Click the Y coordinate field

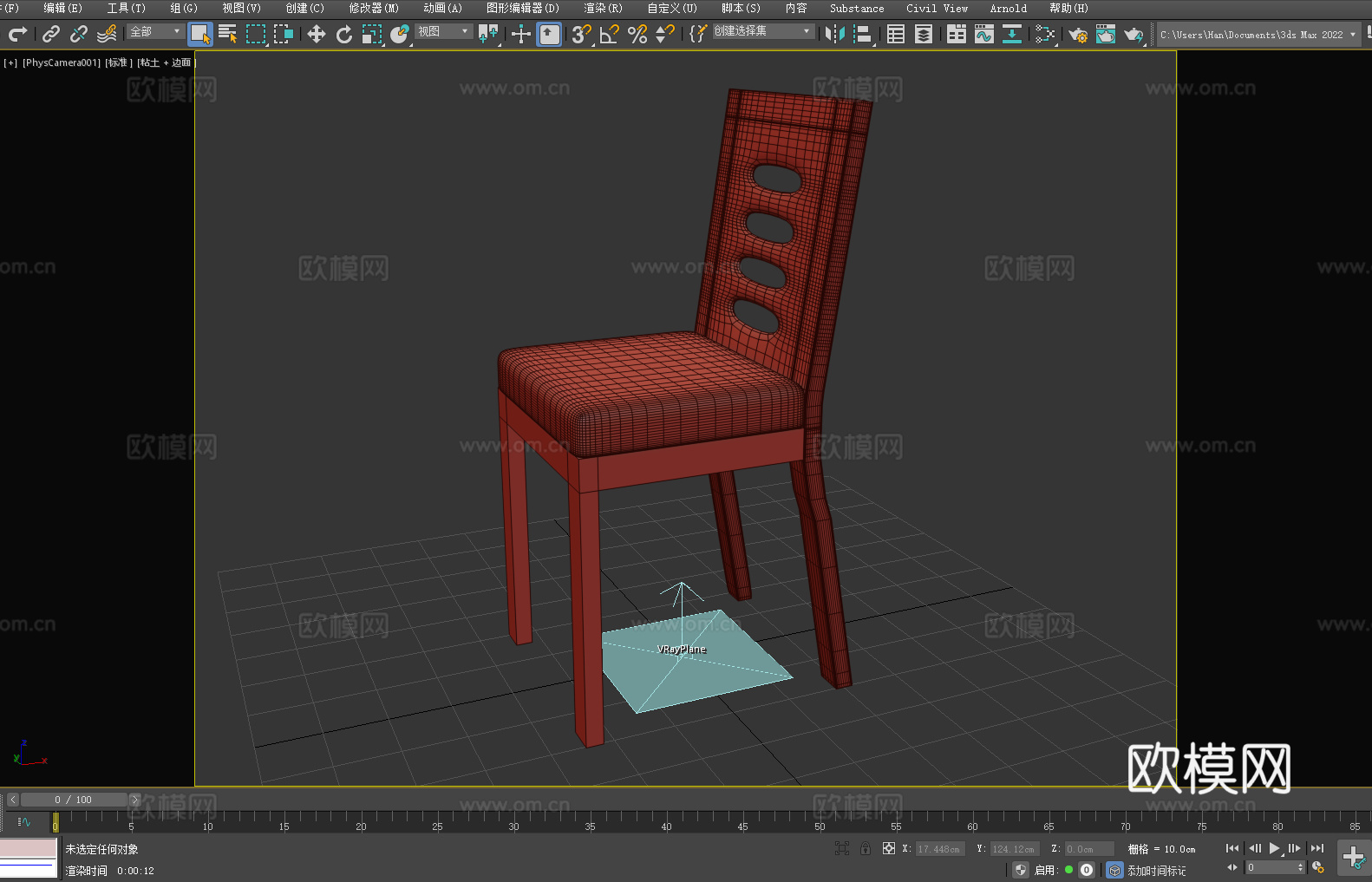(1015, 849)
